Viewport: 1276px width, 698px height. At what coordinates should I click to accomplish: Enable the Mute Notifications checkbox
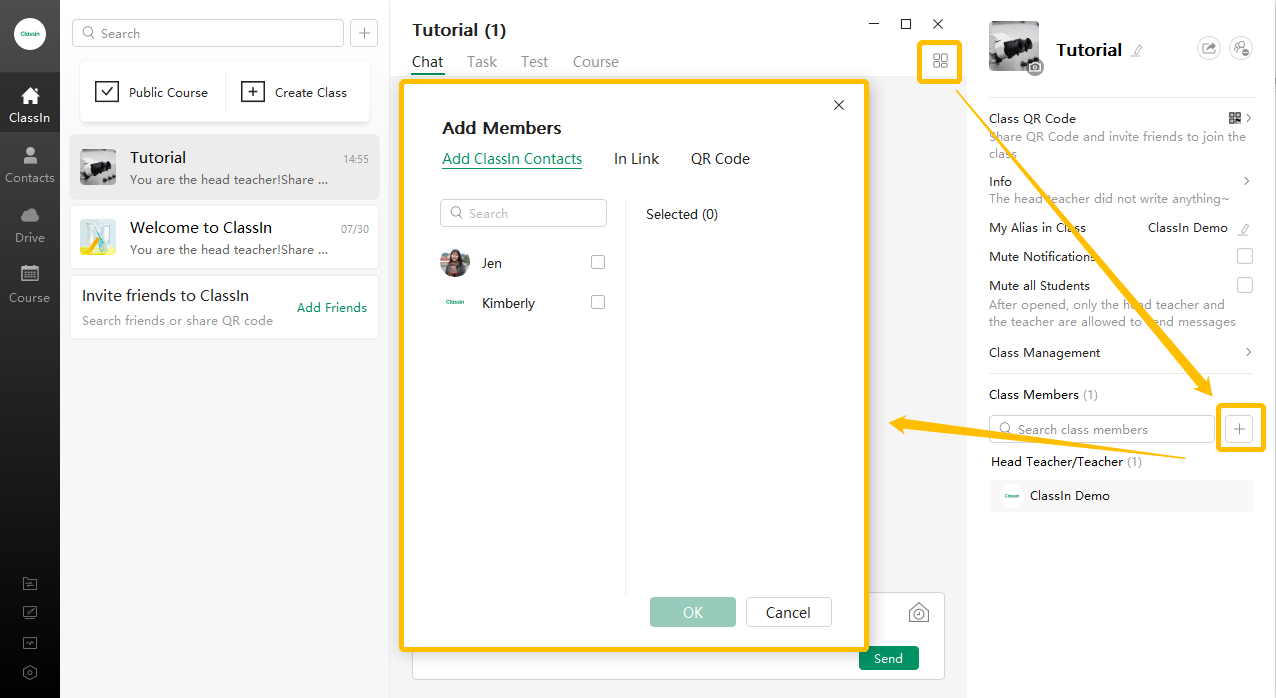[x=1245, y=257]
